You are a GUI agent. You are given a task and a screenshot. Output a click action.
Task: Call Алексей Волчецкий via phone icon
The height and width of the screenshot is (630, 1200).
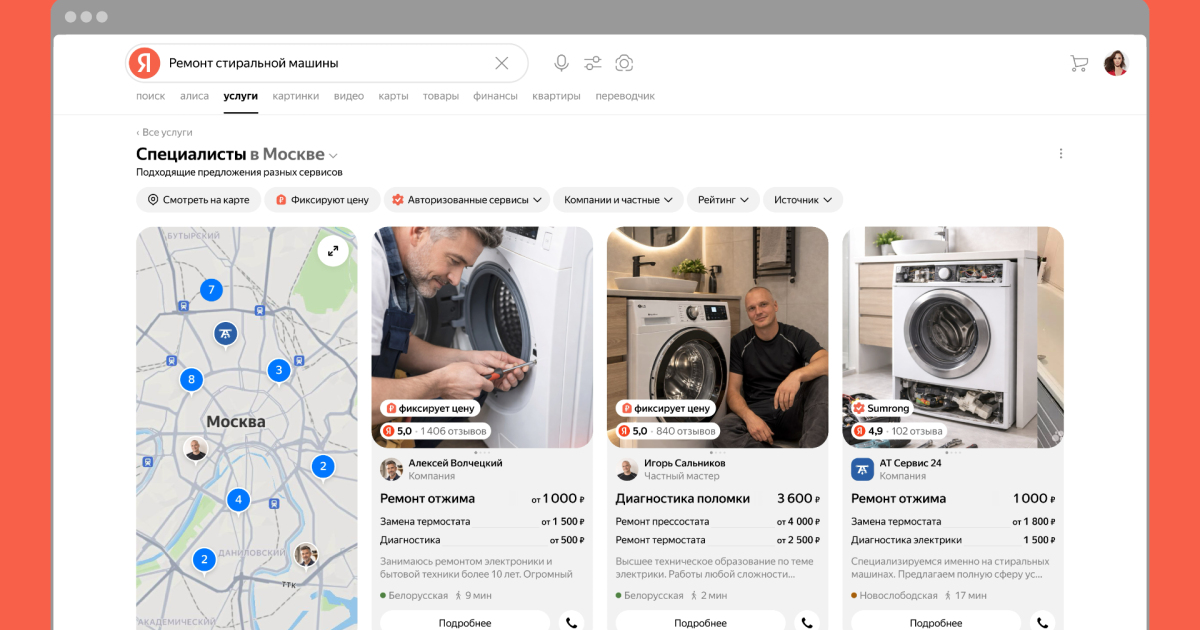click(x=572, y=622)
